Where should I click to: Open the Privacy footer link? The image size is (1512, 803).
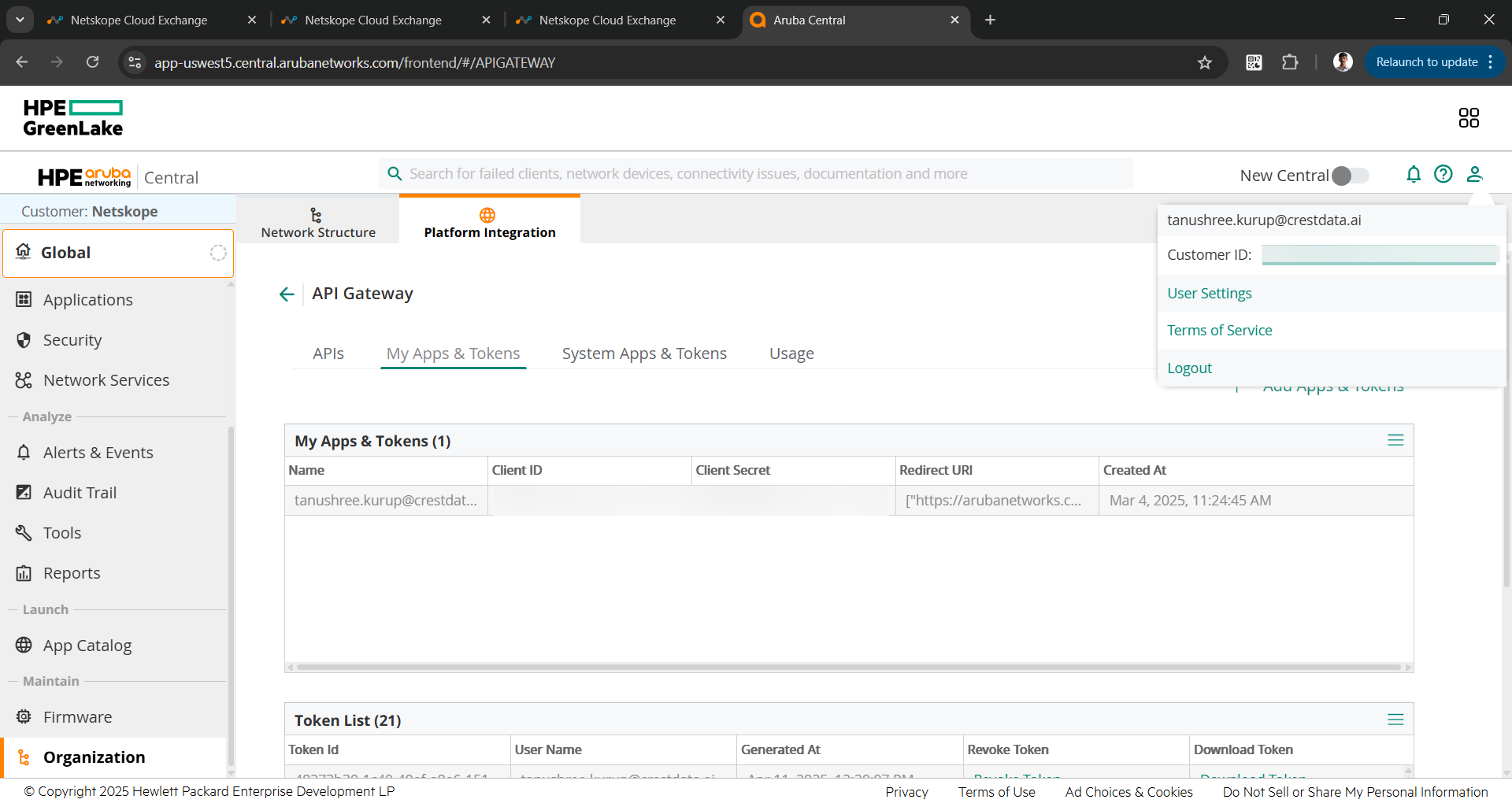click(906, 792)
